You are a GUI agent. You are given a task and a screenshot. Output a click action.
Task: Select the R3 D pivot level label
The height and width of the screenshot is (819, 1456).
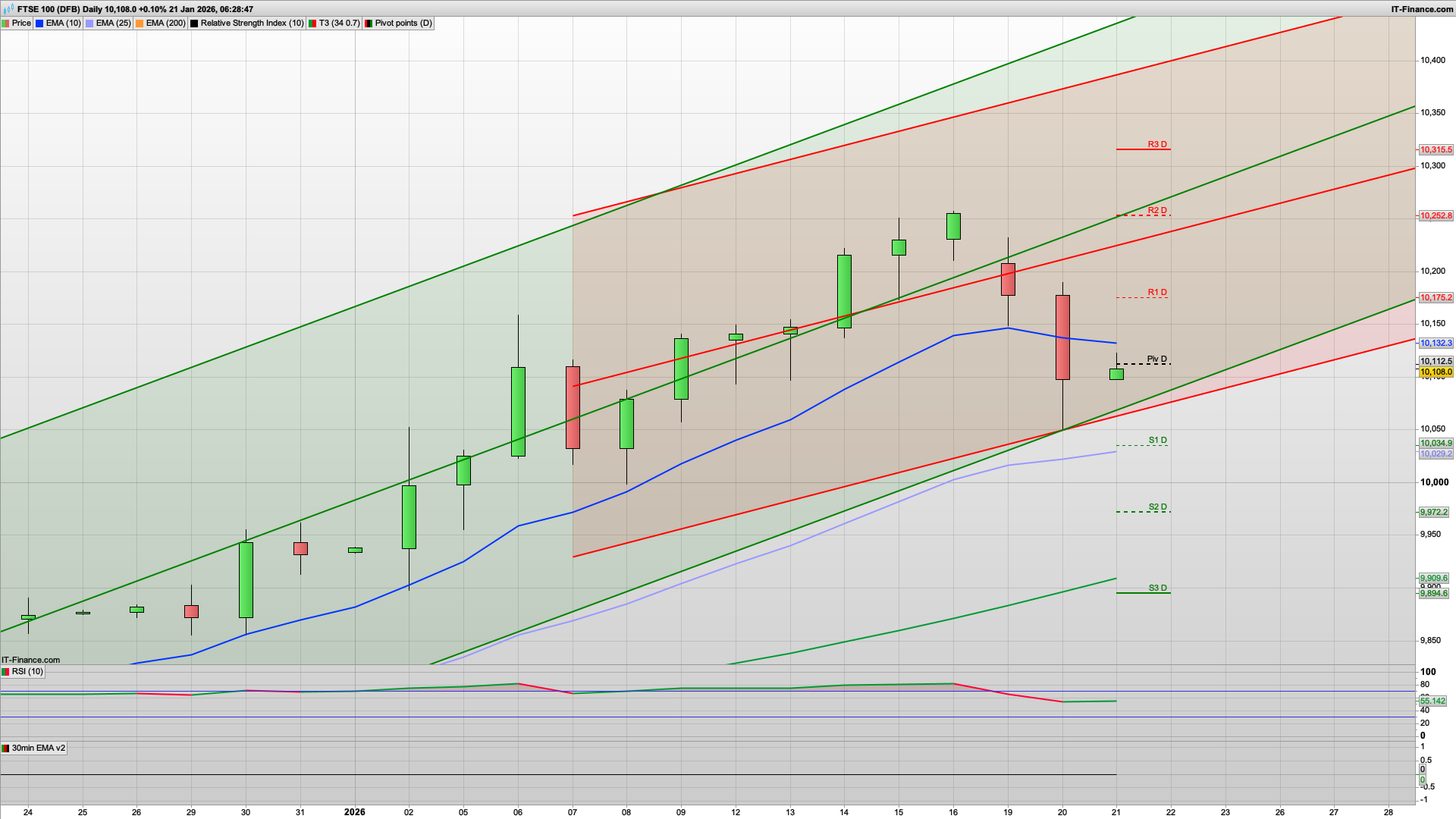coord(1156,144)
